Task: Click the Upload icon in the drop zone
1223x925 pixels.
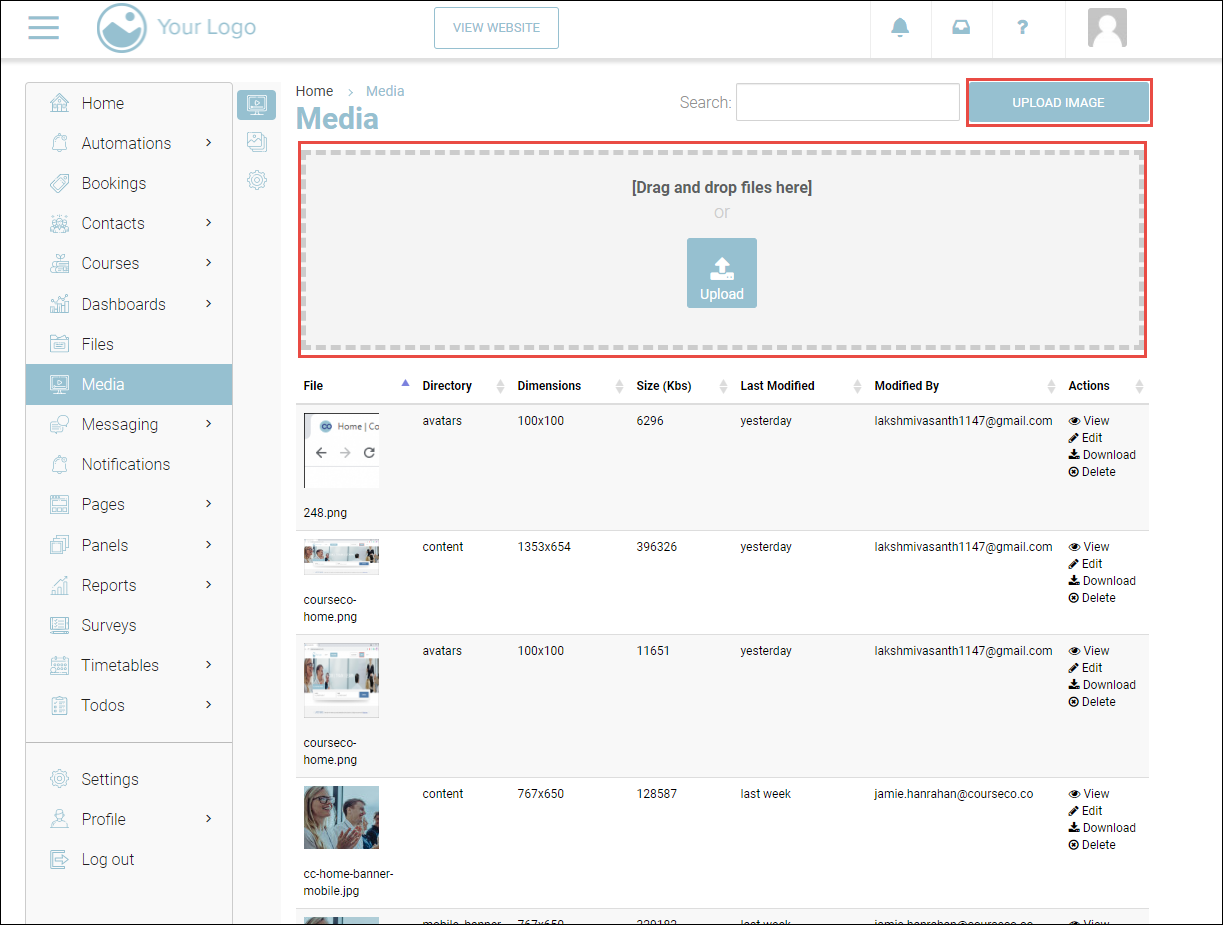Action: coord(721,273)
